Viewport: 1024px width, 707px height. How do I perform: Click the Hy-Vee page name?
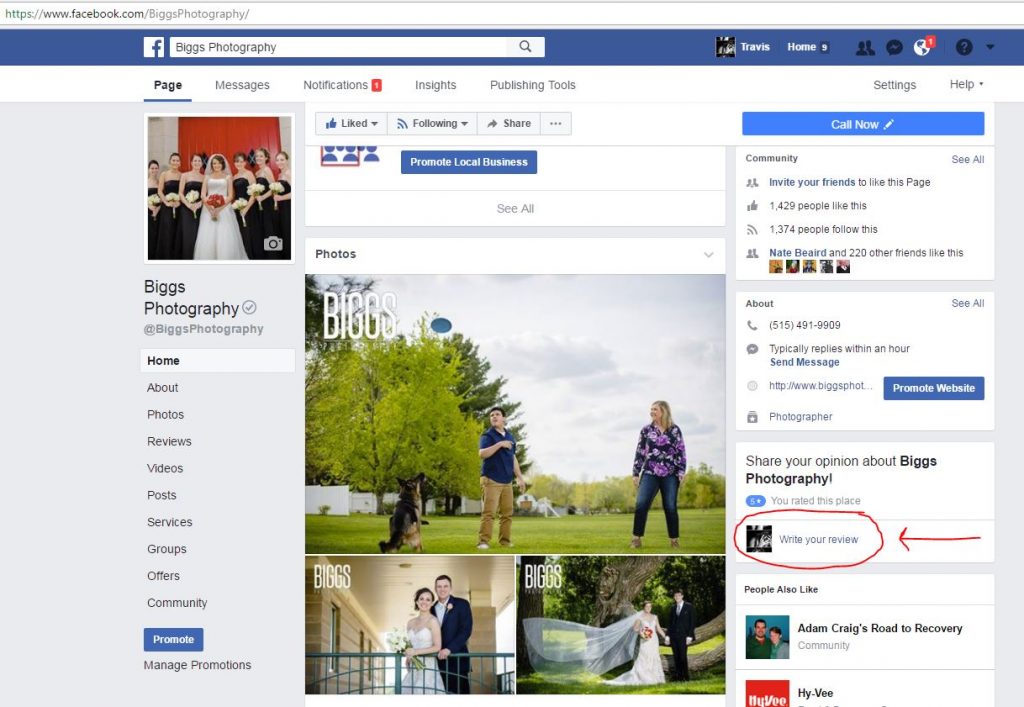pos(815,693)
